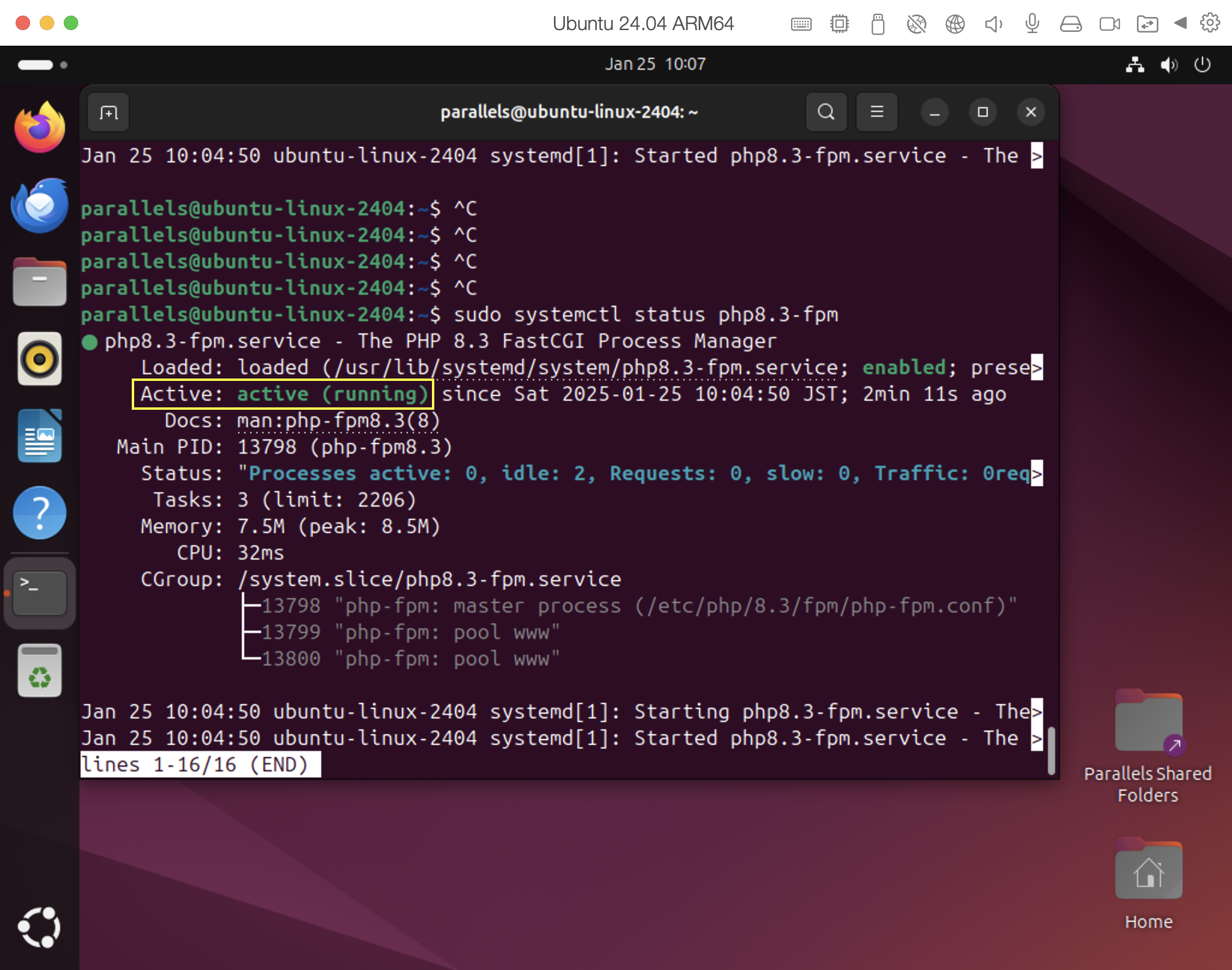The height and width of the screenshot is (970, 1232).
Task: Click the terminal vertical scrollbar
Action: [x=1051, y=750]
